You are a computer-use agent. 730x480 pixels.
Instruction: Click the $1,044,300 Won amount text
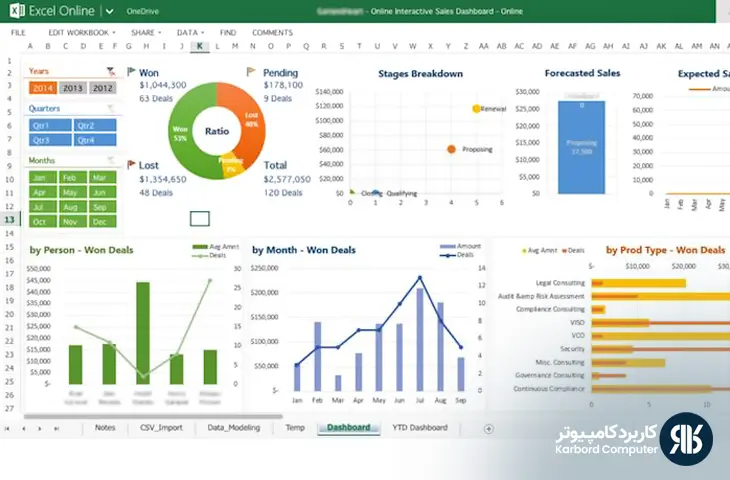(x=162, y=85)
